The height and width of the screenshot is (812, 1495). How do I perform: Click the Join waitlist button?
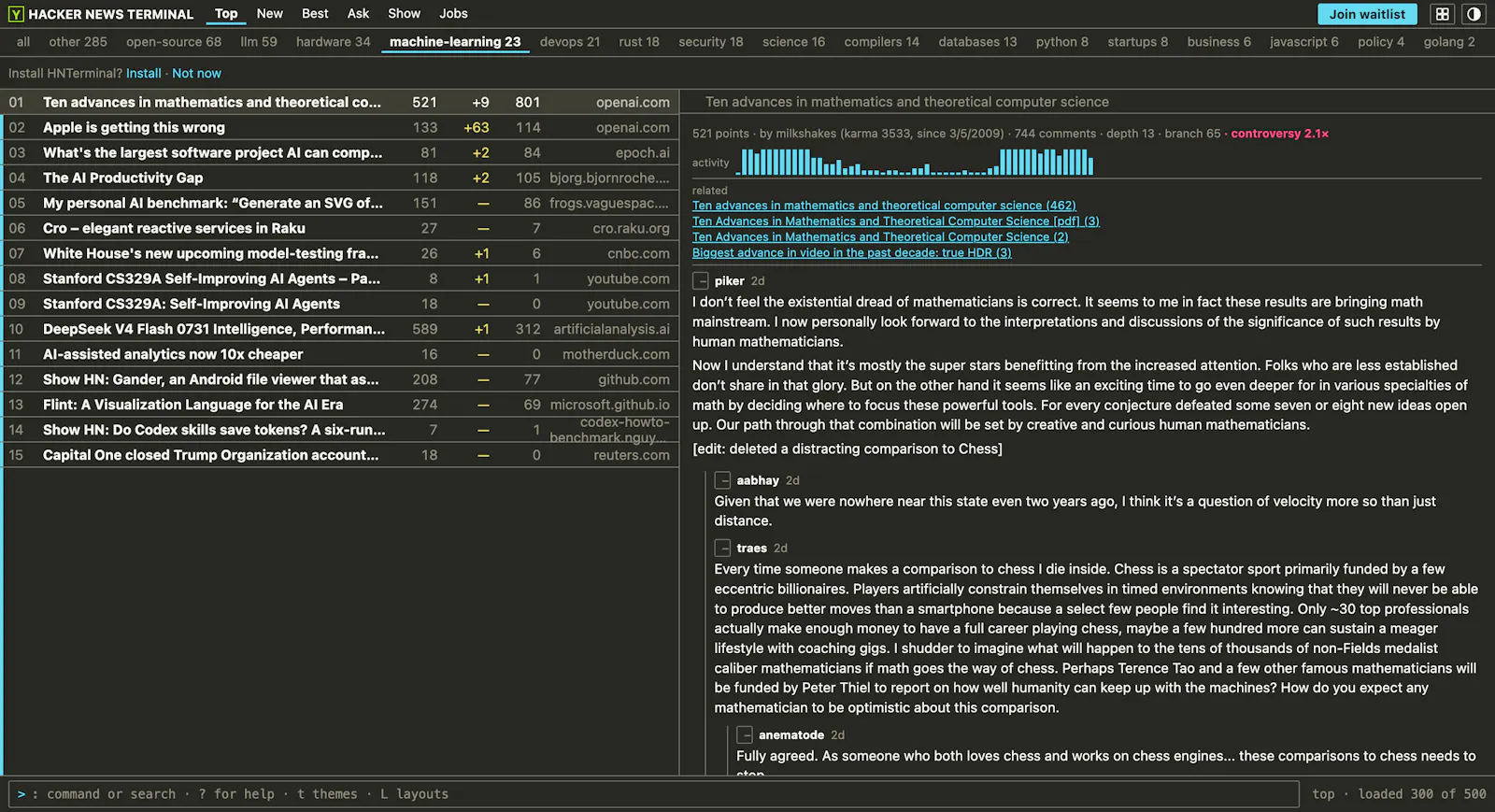click(1367, 14)
